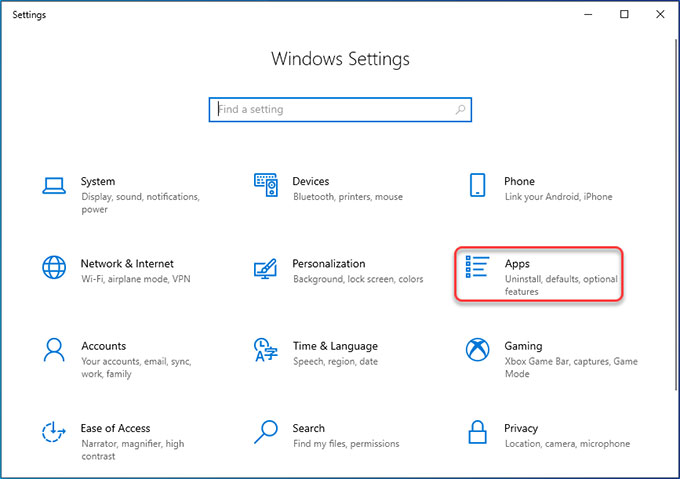Focus the 'Find a setting' search field
This screenshot has height=479, width=680.
[x=340, y=110]
